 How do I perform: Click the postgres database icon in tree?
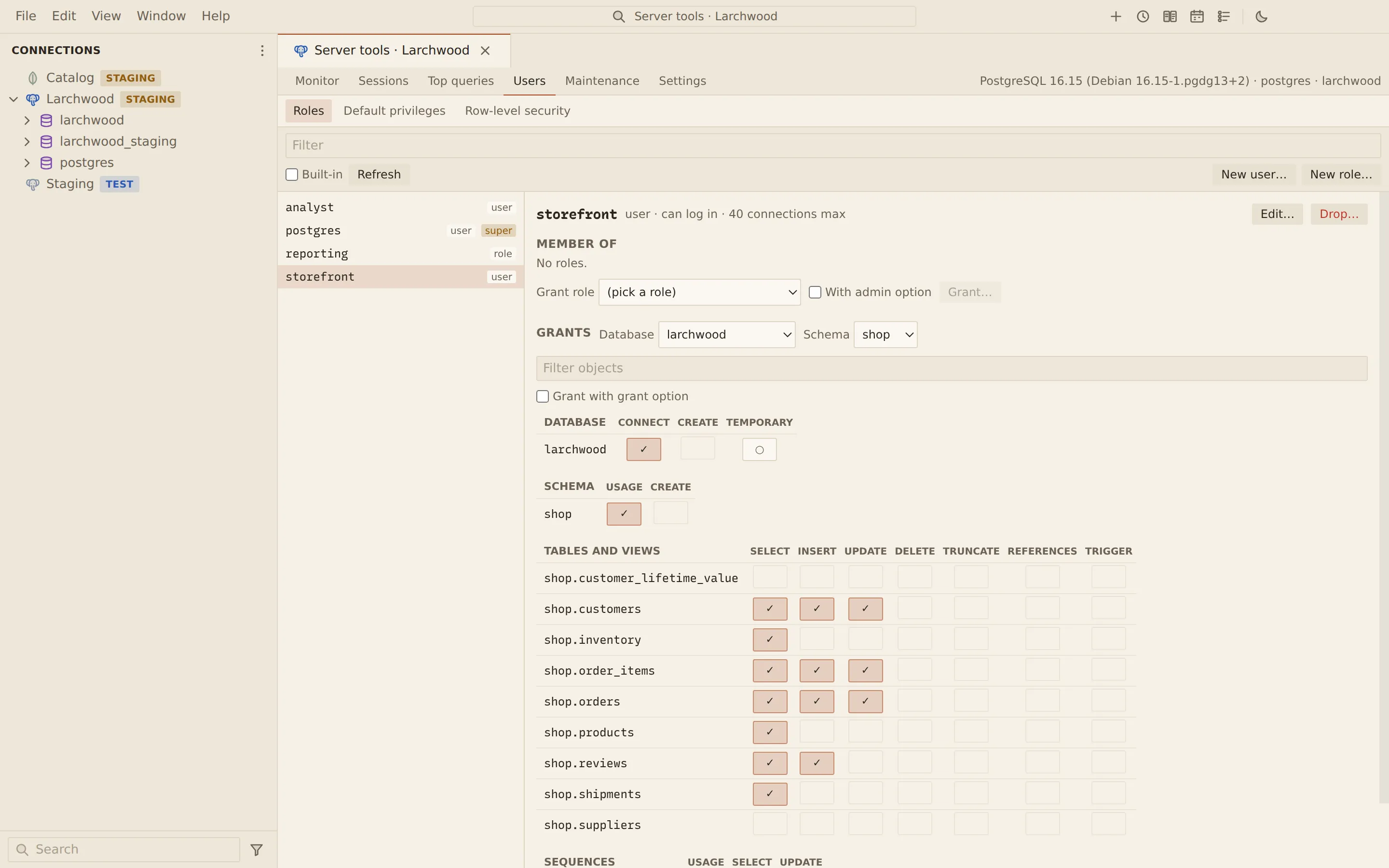point(46,163)
